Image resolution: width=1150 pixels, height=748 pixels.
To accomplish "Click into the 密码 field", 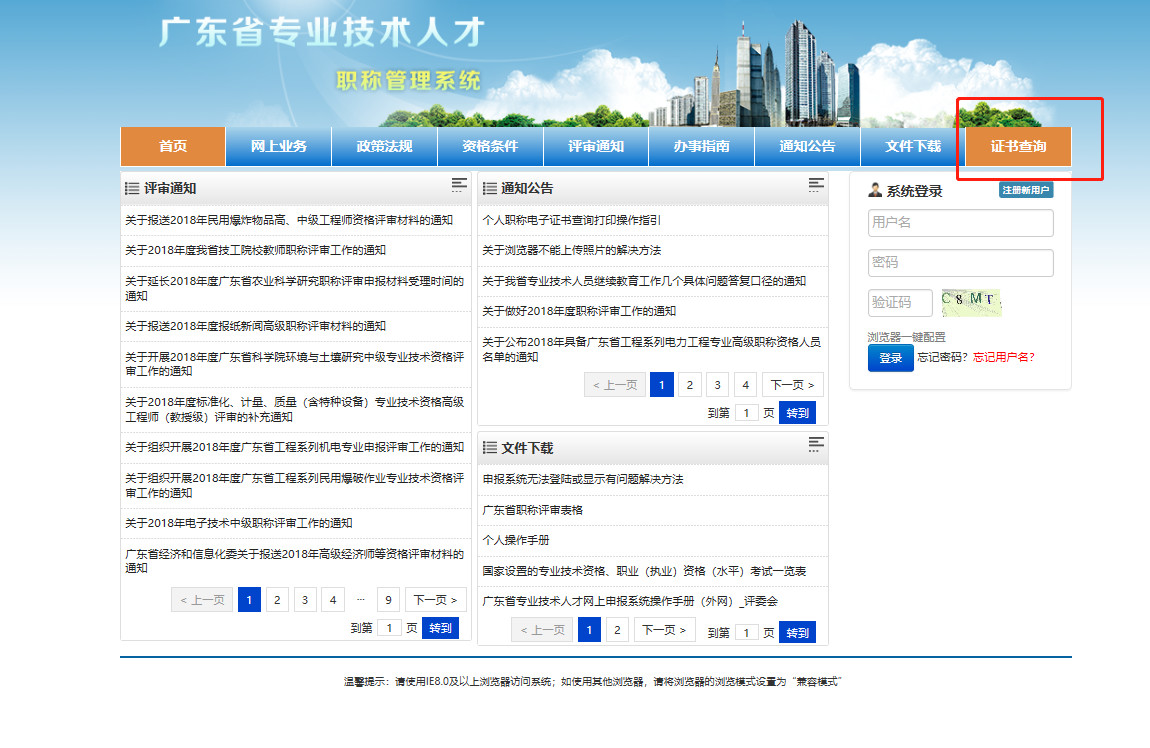I will coord(960,263).
